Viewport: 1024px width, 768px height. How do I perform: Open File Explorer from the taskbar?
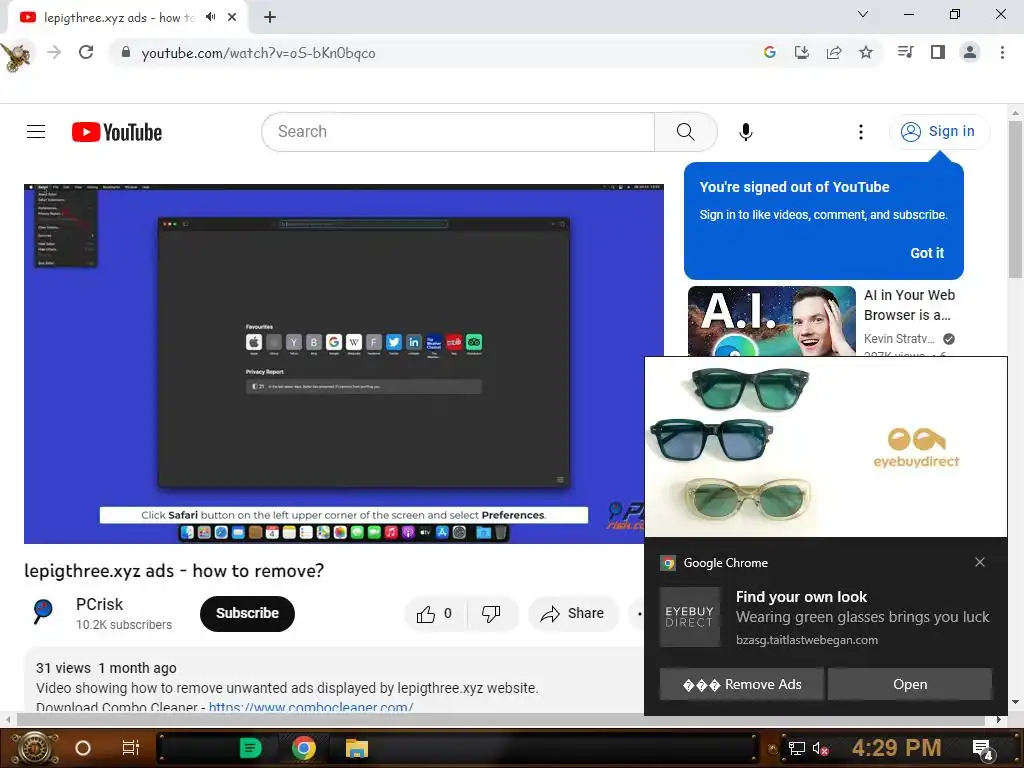[x=357, y=748]
